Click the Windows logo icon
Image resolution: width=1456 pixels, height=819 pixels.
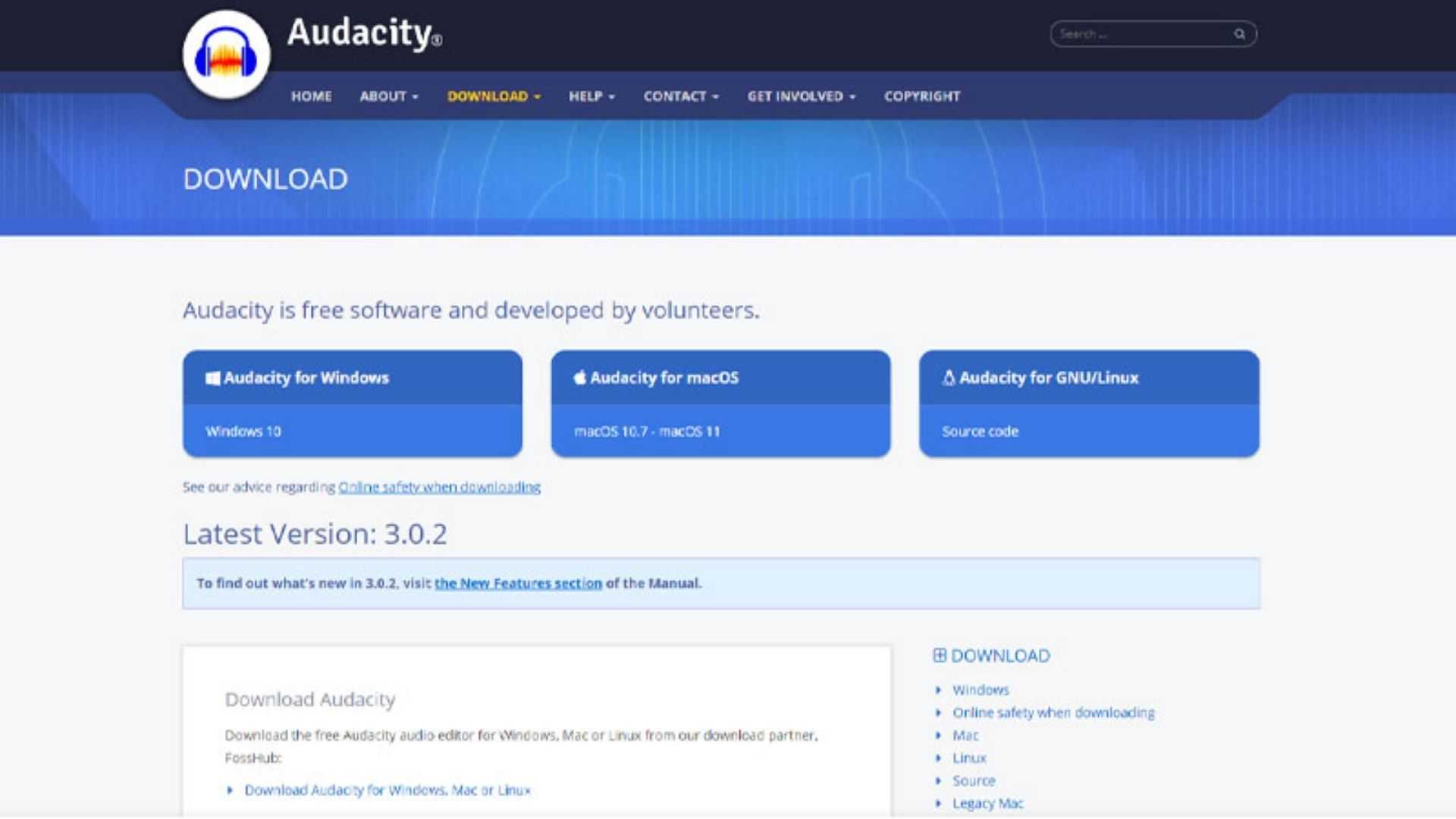coord(213,378)
